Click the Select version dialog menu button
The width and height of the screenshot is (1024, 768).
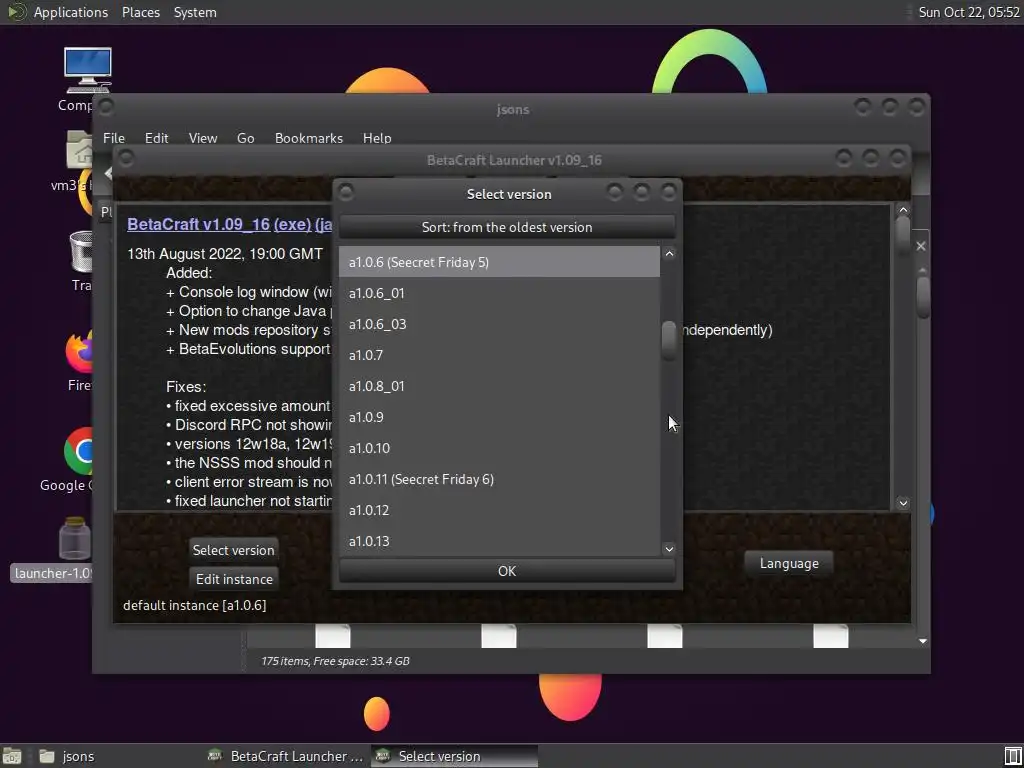(346, 192)
